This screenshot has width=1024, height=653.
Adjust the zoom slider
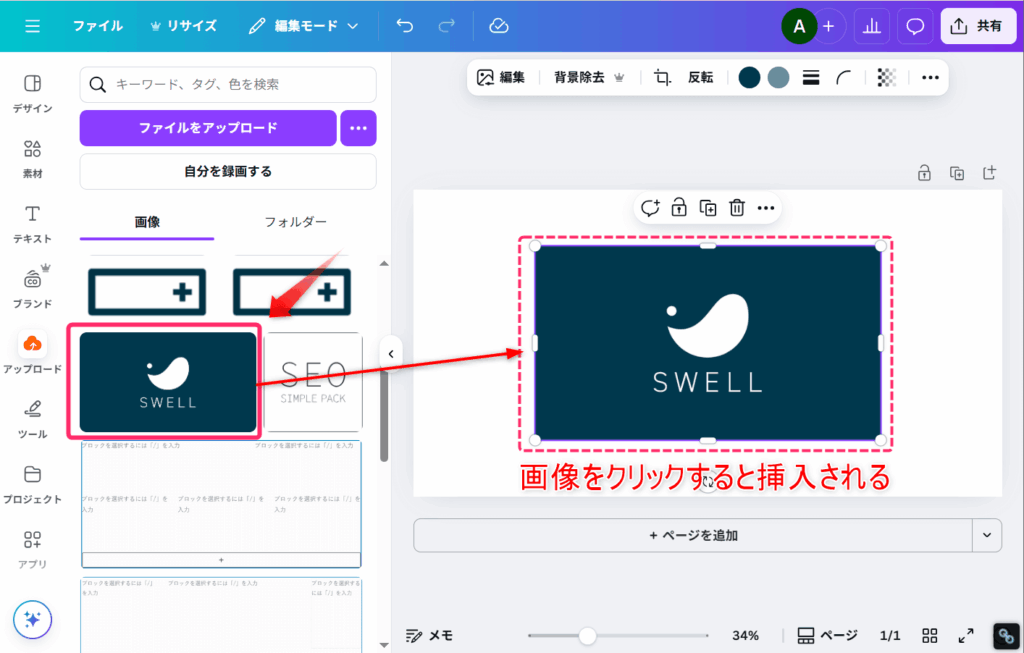587,635
